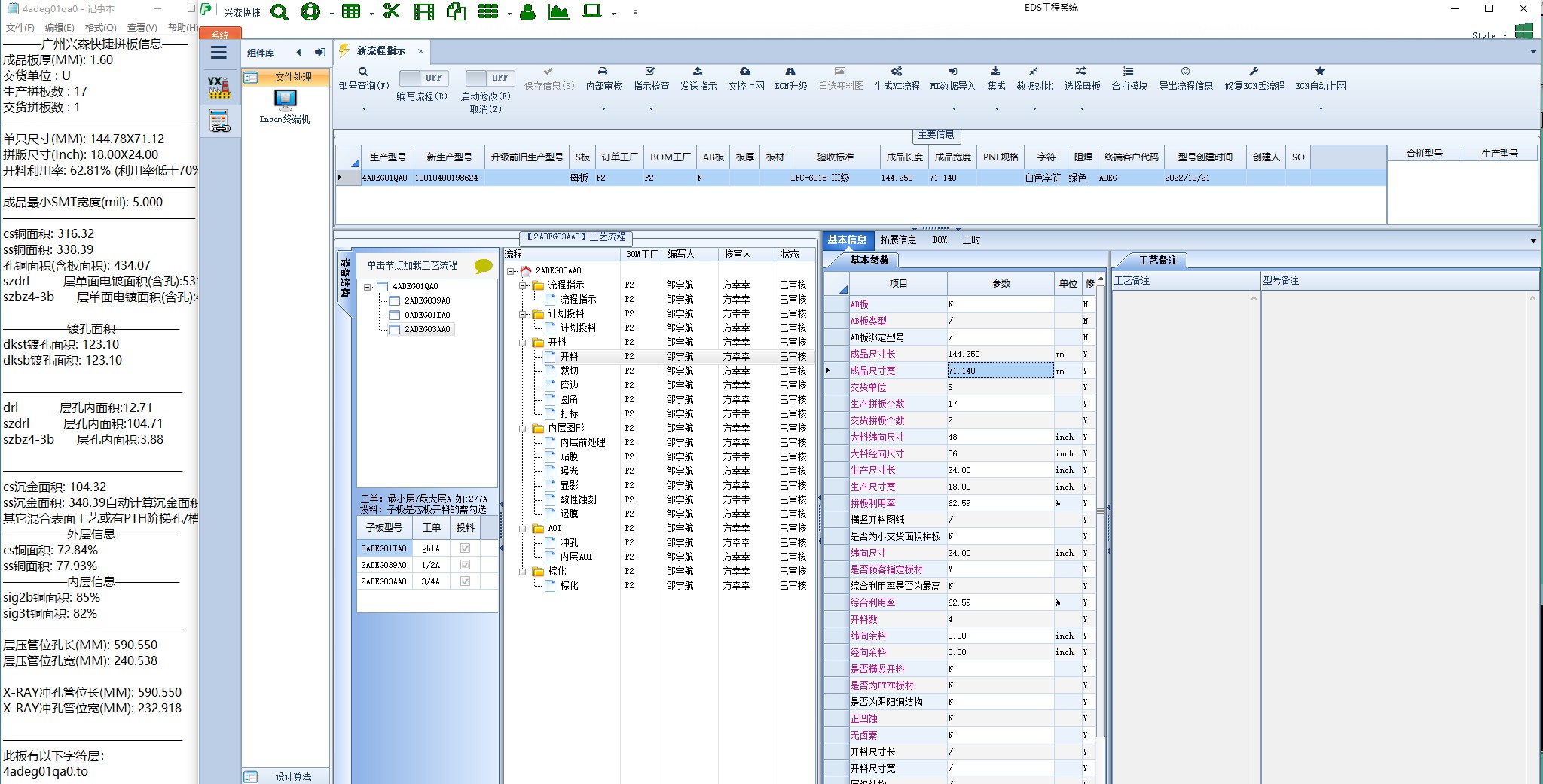Toggle 投料 checkbox for 2ADEG039A0 row
The image size is (1543, 784).
(465, 565)
